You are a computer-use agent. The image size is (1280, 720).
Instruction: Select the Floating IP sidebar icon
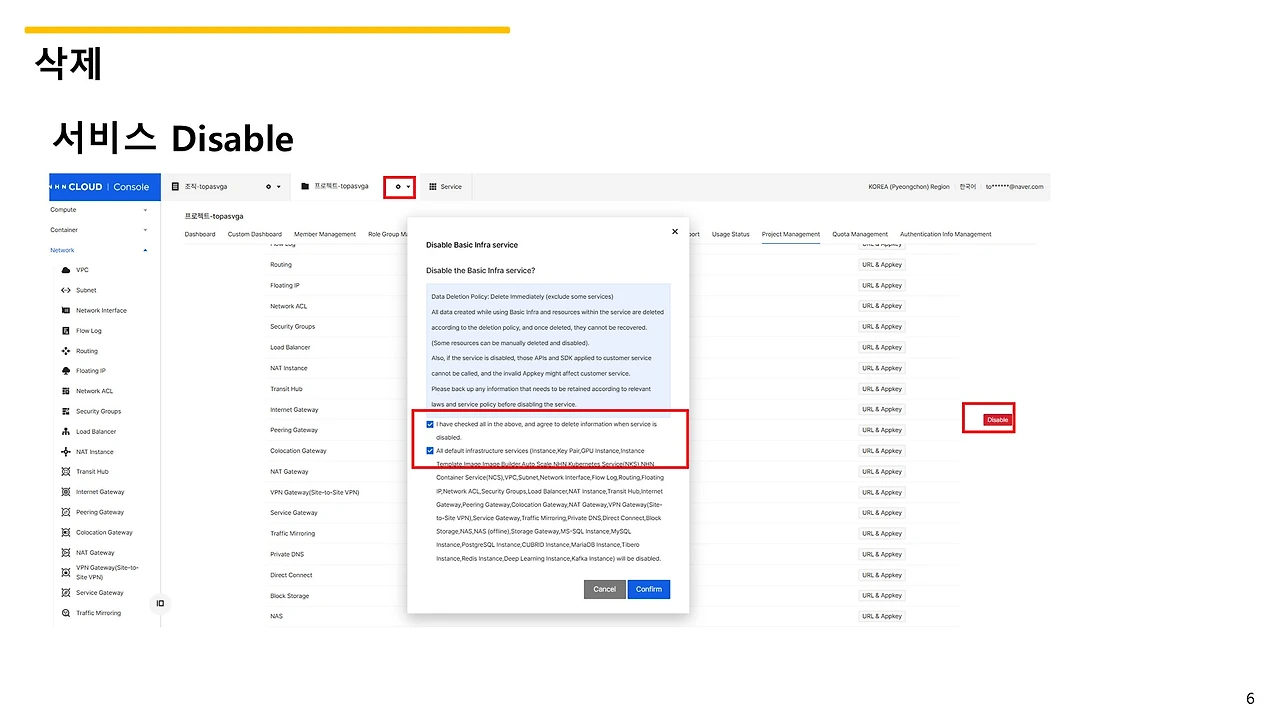pyautogui.click(x=66, y=371)
